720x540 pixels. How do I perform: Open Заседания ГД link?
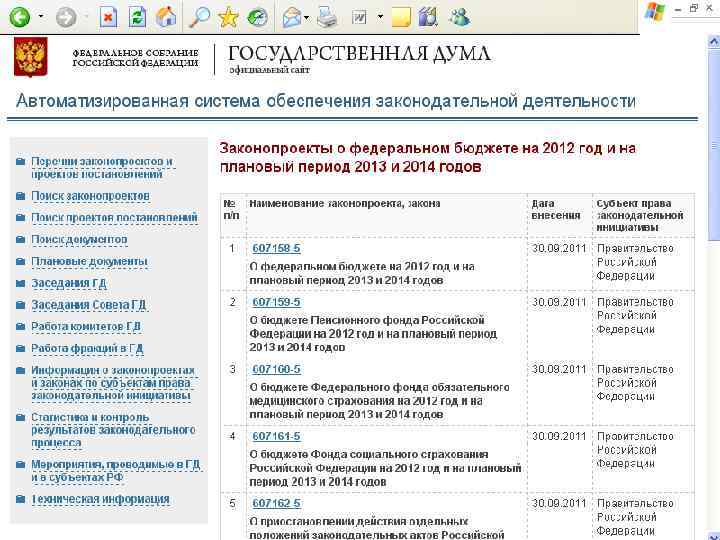click(x=69, y=283)
